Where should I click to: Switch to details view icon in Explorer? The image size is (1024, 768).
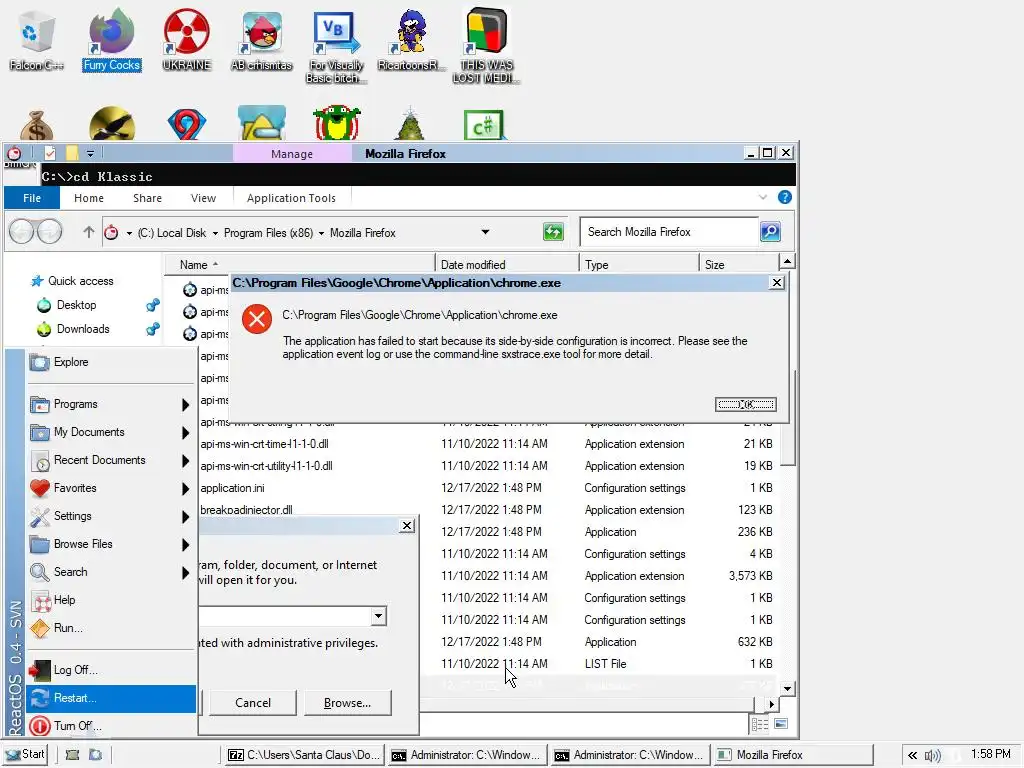click(x=760, y=724)
